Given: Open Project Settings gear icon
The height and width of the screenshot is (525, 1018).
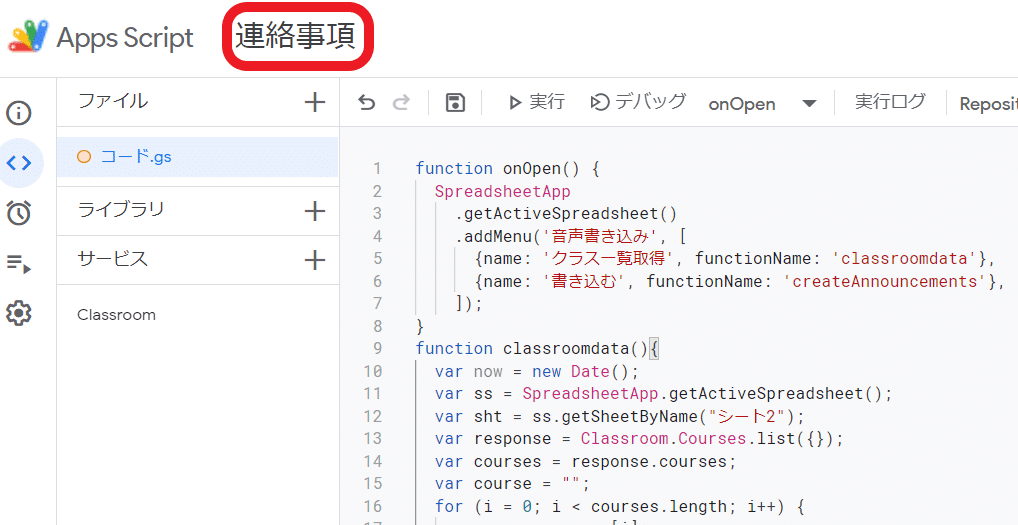Looking at the screenshot, I should point(19,313).
